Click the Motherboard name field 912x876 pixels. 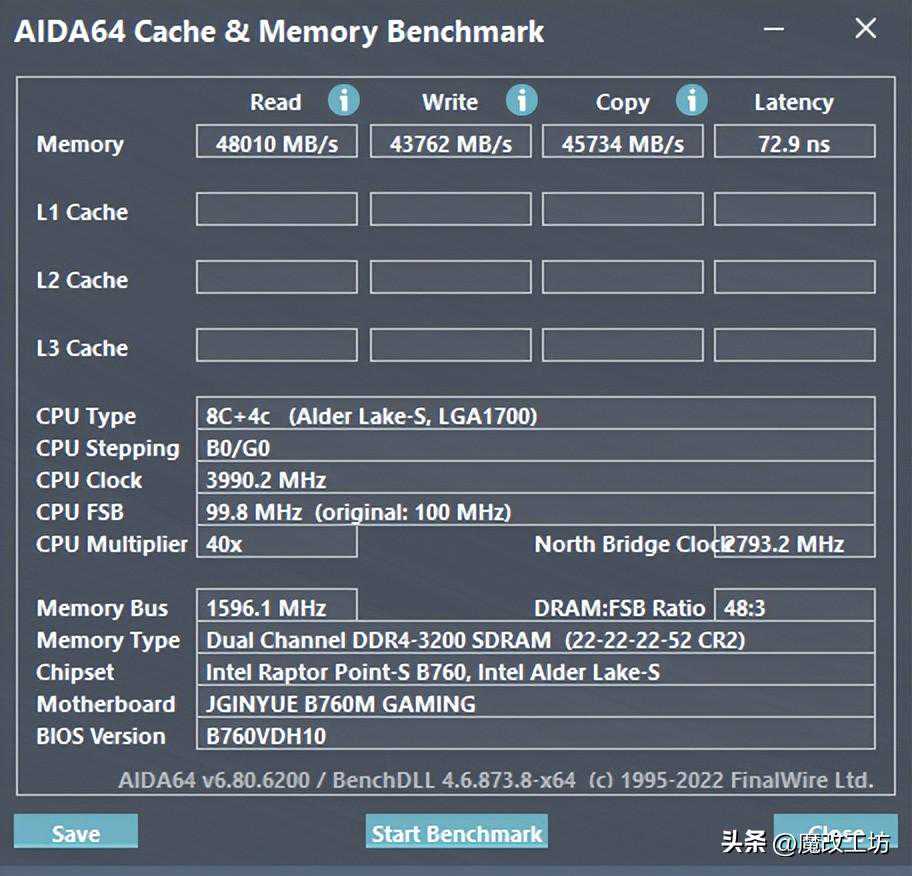[x=535, y=703]
